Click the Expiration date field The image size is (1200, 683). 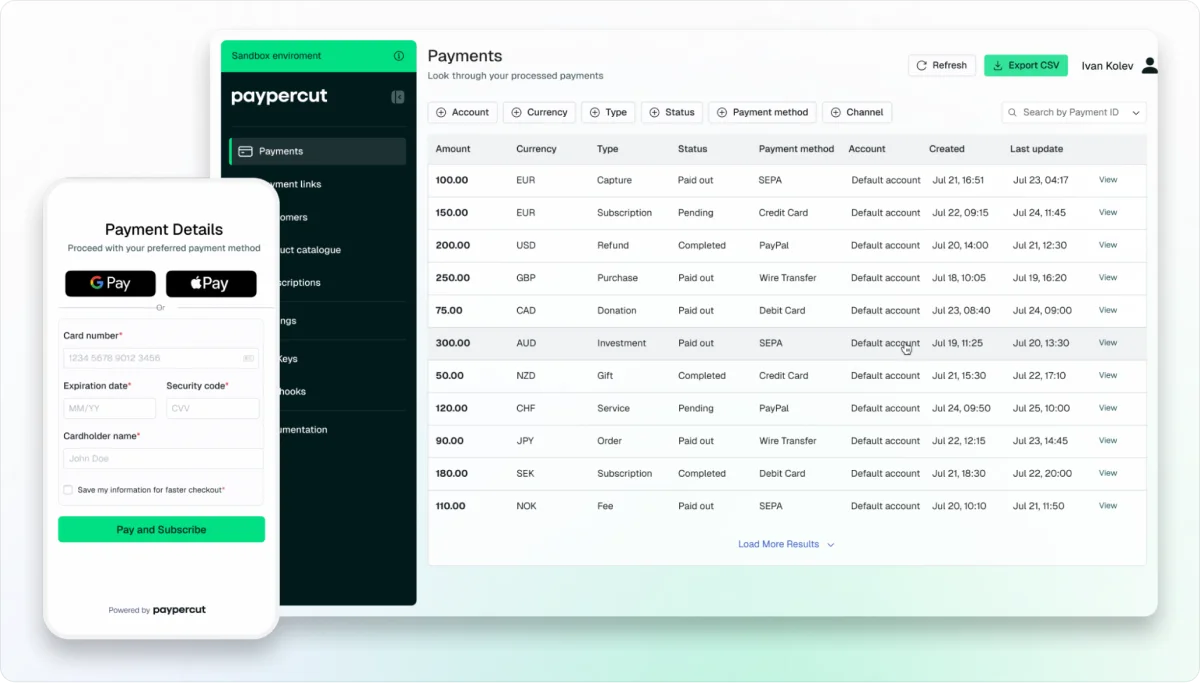(110, 408)
